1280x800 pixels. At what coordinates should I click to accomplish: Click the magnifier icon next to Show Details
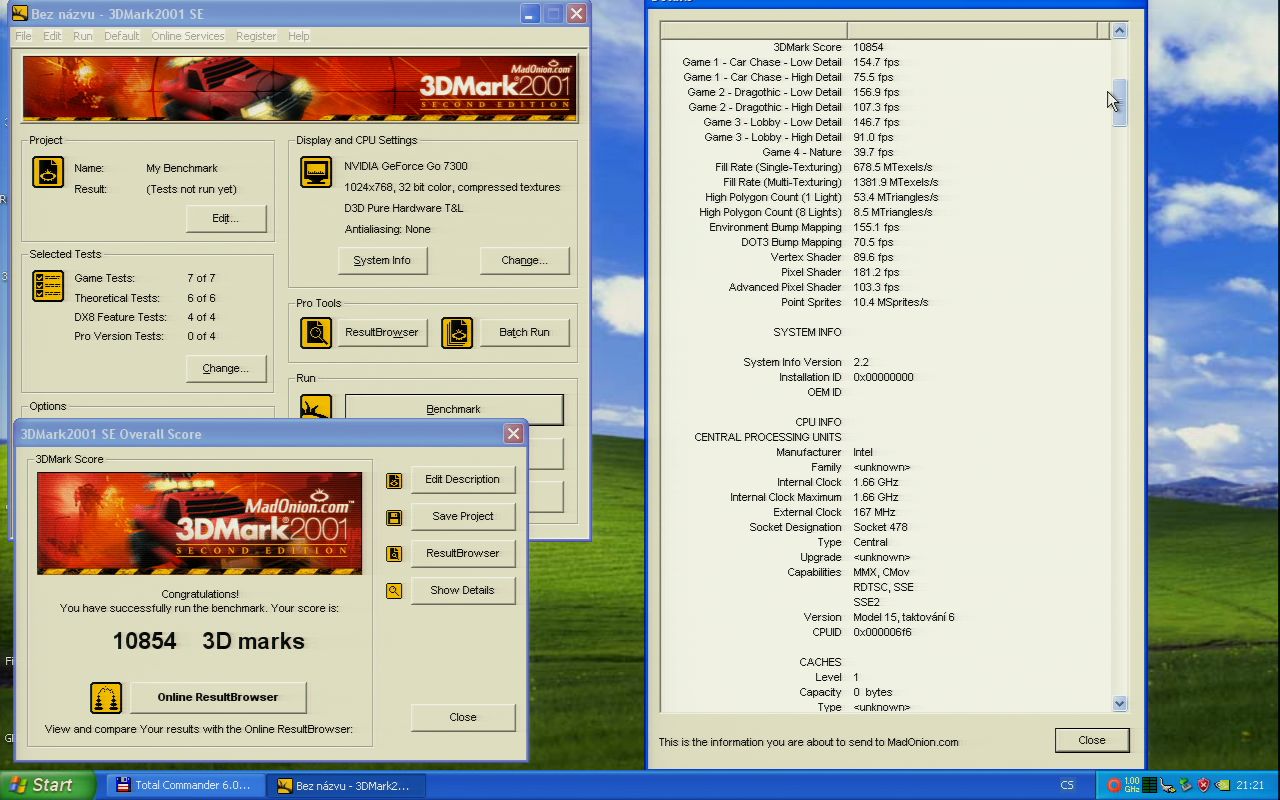tap(394, 591)
